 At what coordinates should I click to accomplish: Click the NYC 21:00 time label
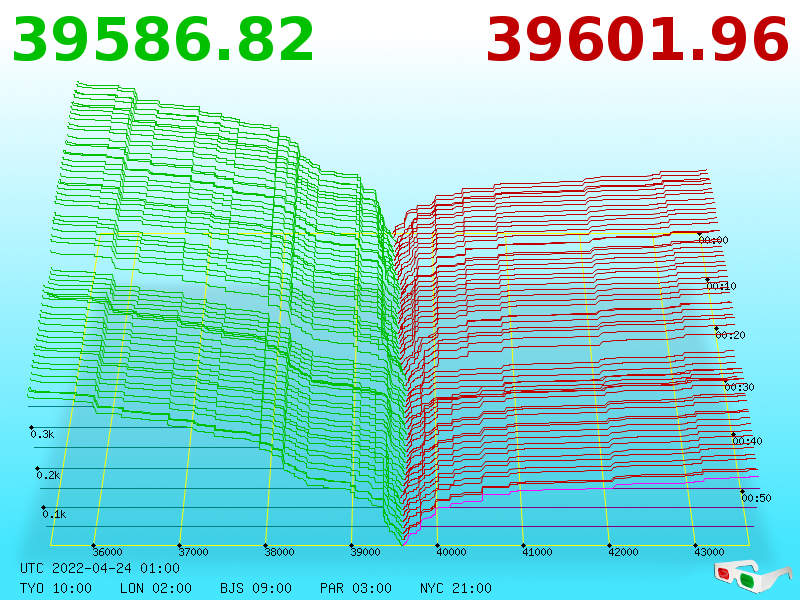(x=456, y=588)
